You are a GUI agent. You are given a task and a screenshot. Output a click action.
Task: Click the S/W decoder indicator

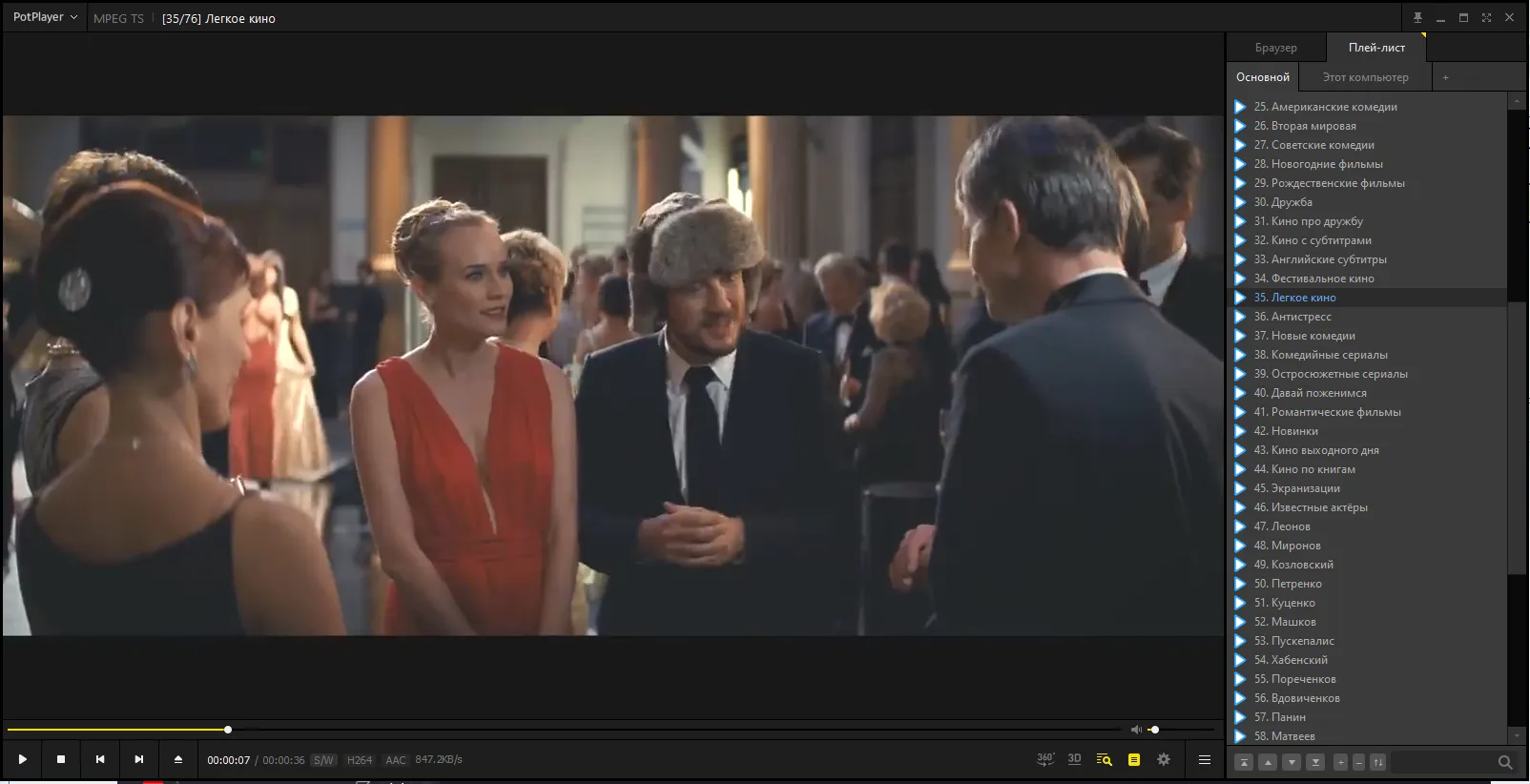coord(323,760)
